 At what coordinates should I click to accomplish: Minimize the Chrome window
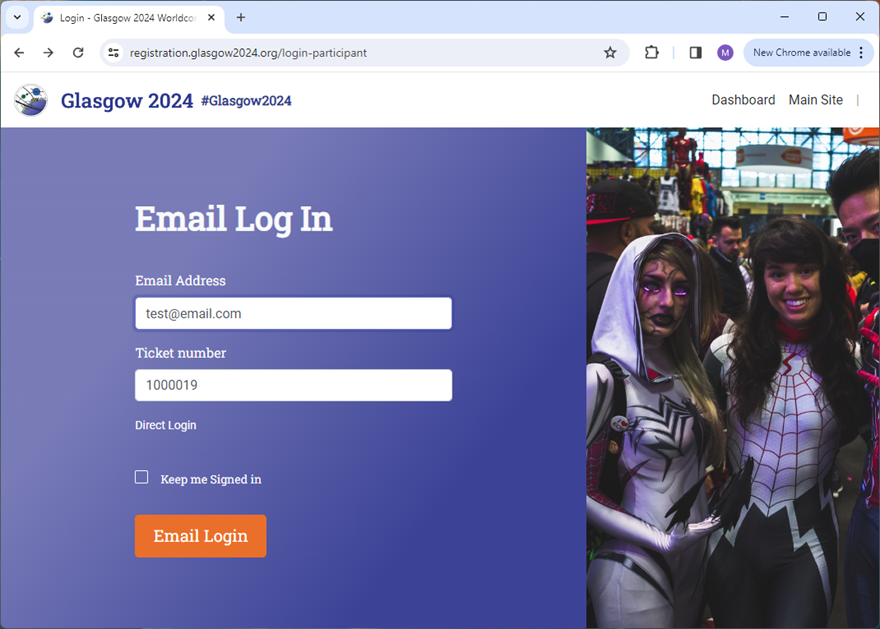(785, 17)
